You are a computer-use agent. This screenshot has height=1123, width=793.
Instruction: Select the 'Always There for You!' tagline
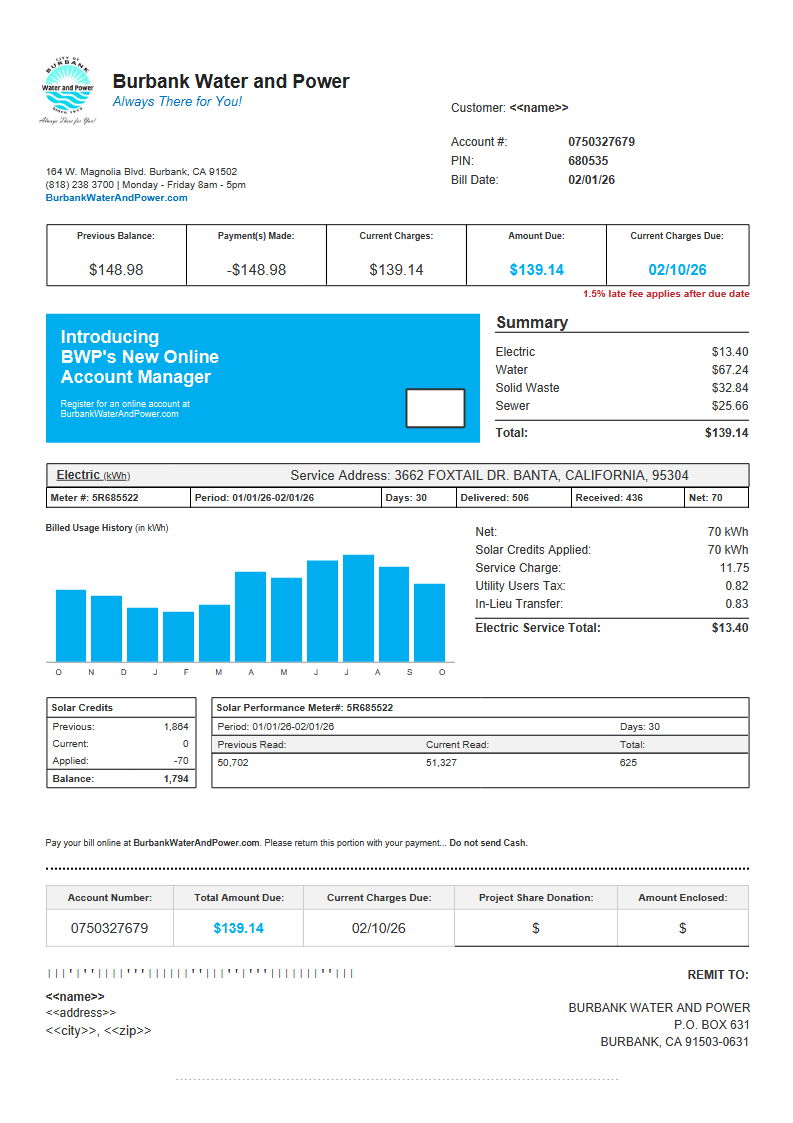pos(177,102)
